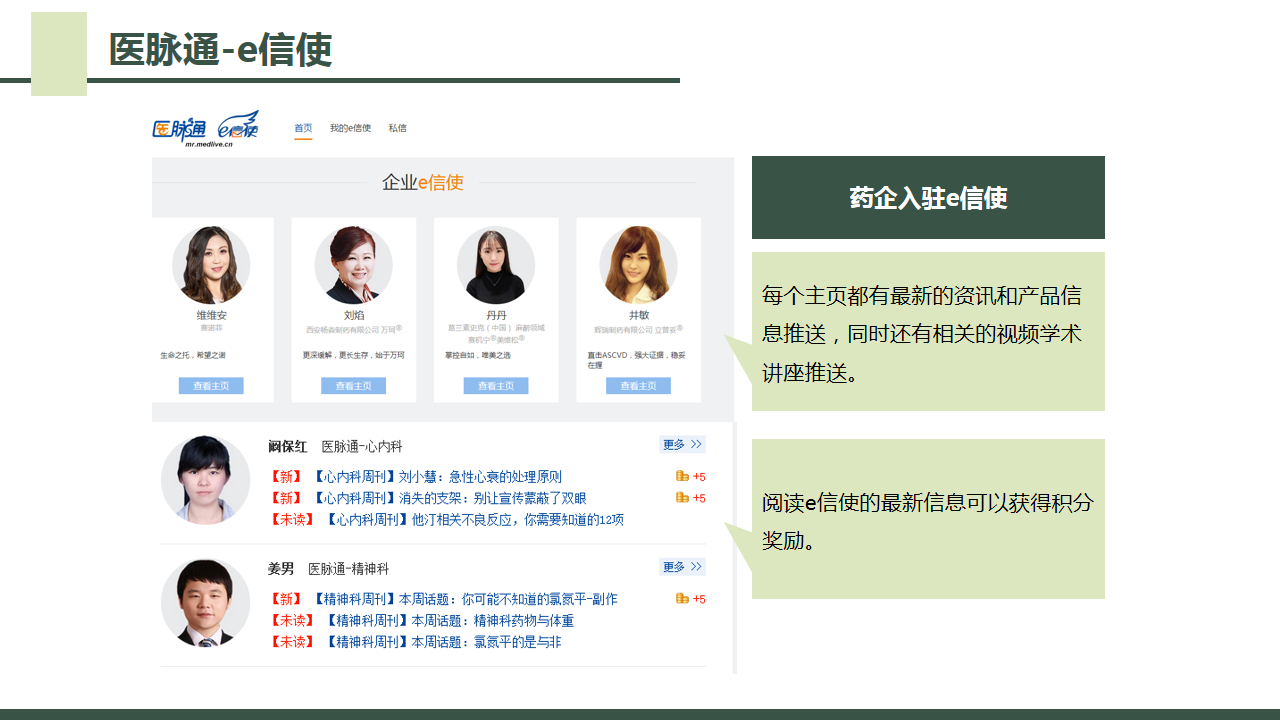The height and width of the screenshot is (720, 1280).
Task: Click 井敏's profile avatar
Action: coord(638,265)
